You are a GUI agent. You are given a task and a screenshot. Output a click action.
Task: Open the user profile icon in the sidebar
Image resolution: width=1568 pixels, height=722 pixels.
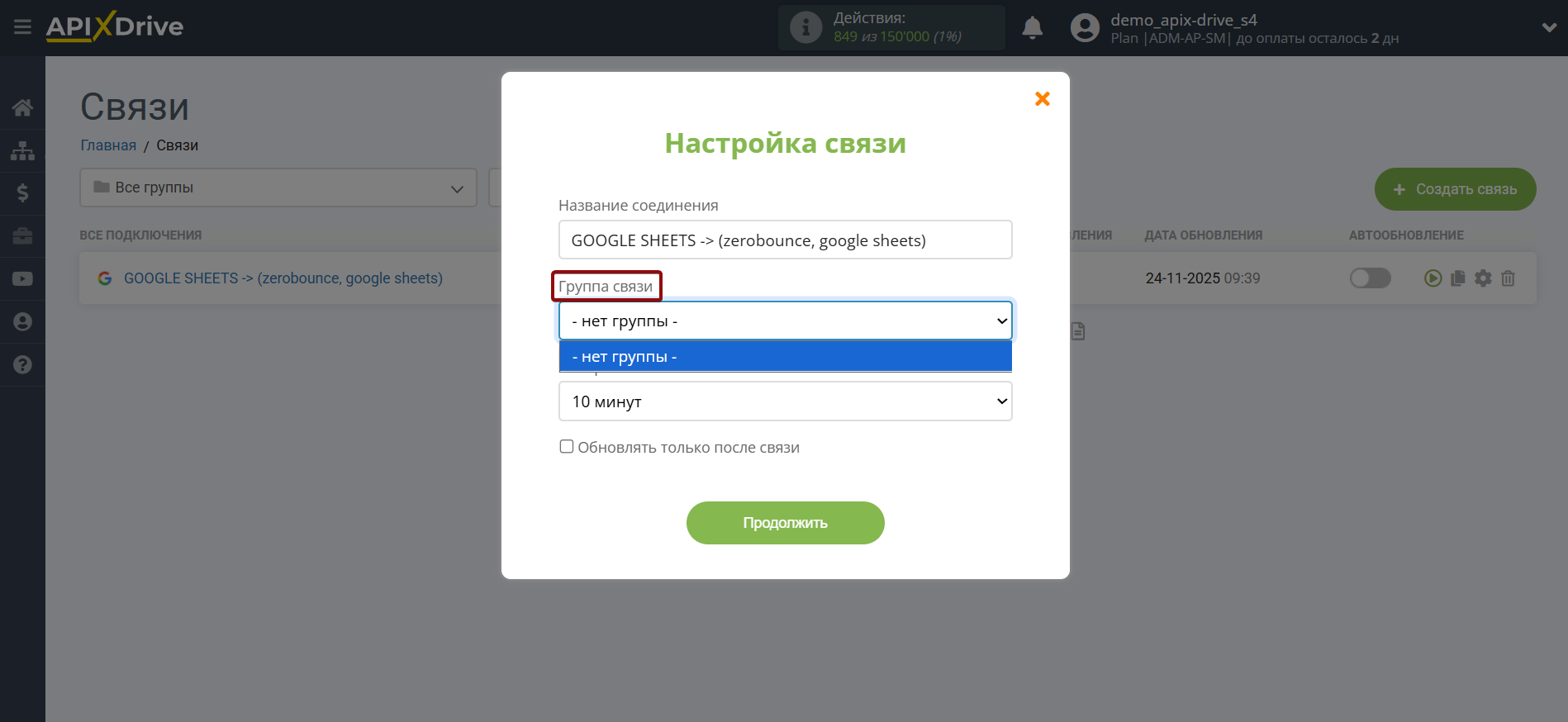[22, 322]
